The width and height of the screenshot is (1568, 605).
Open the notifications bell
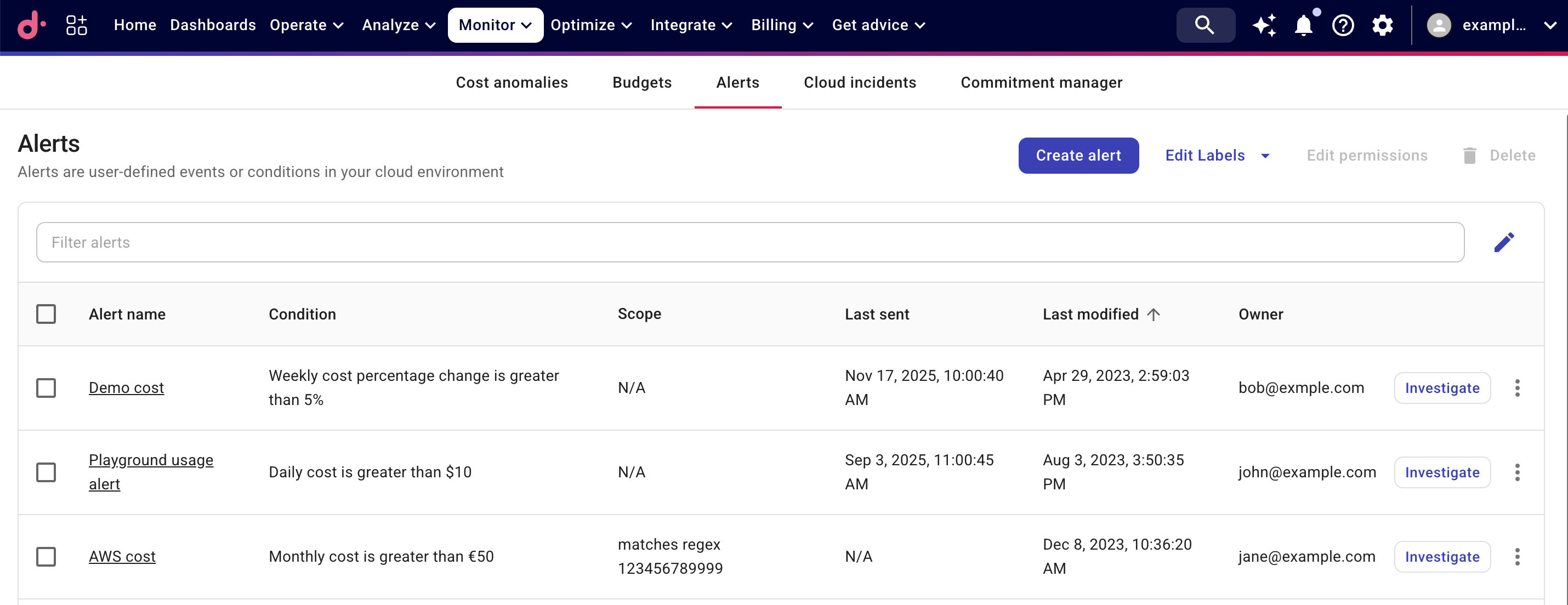pos(1303,25)
